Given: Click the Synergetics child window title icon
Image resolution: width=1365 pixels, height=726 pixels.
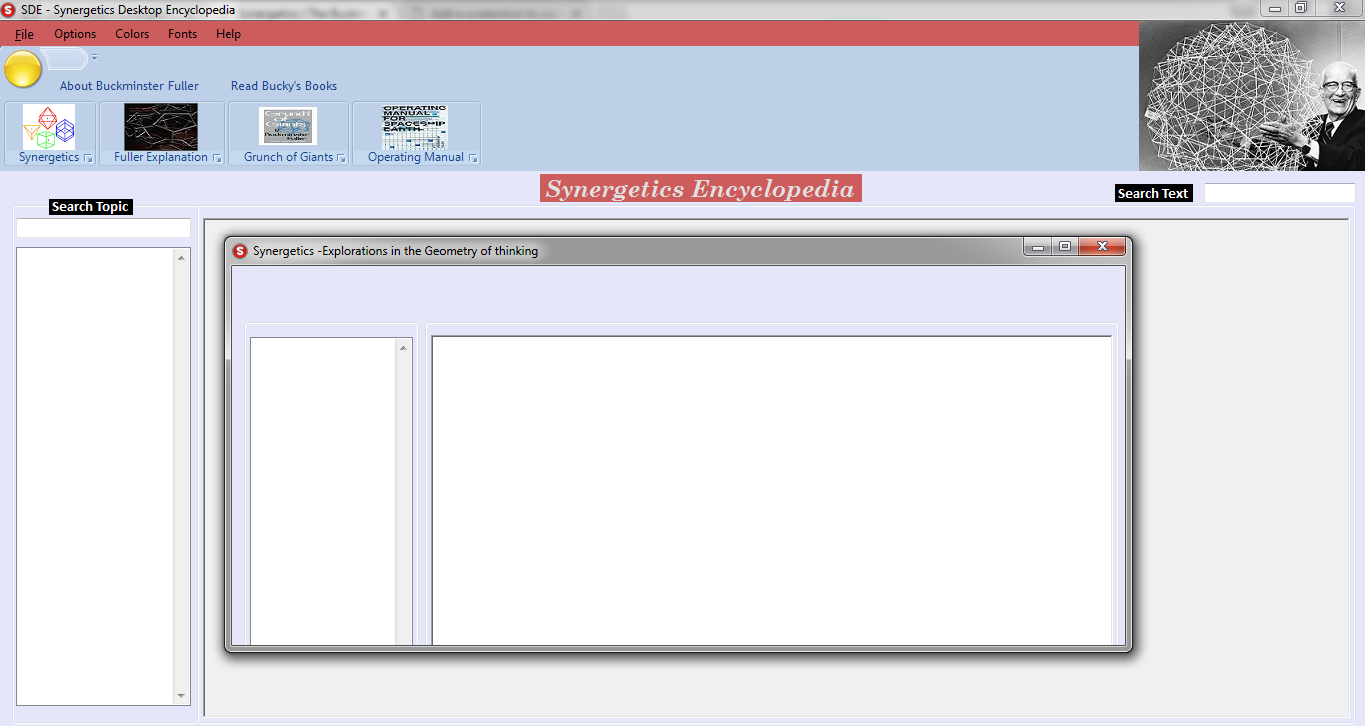Looking at the screenshot, I should pyautogui.click(x=240, y=251).
